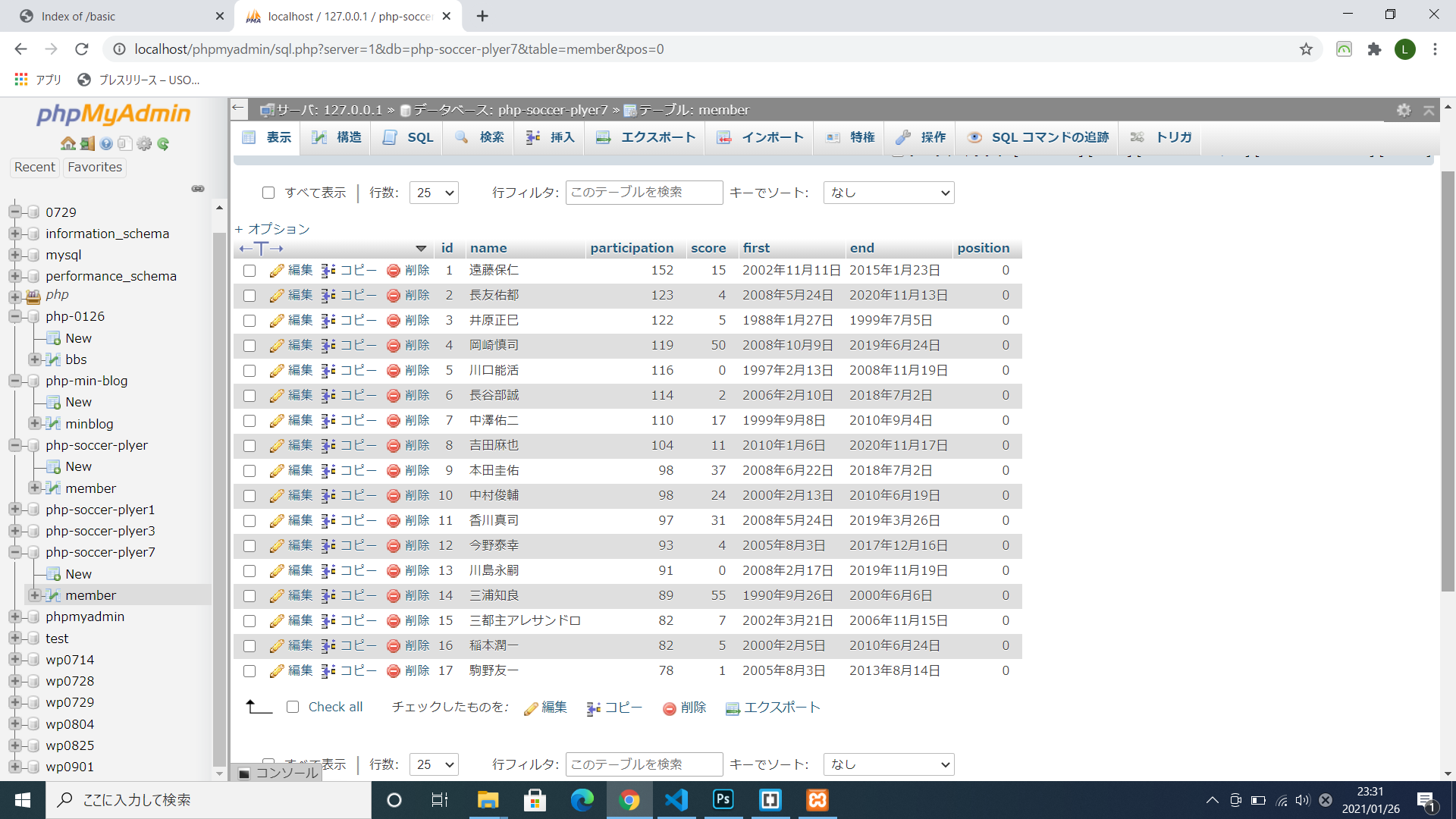Click the top このテーブルを検索 filter field
Screen dimensions: 1456x819
[644, 193]
